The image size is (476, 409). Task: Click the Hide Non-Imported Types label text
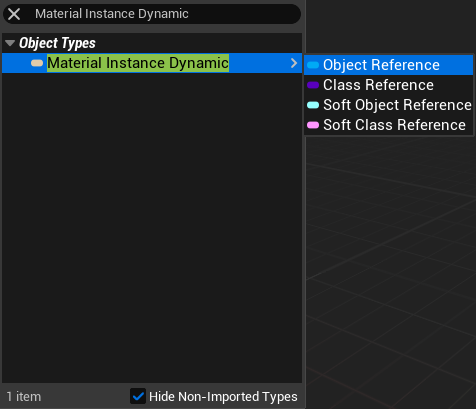(x=223, y=397)
